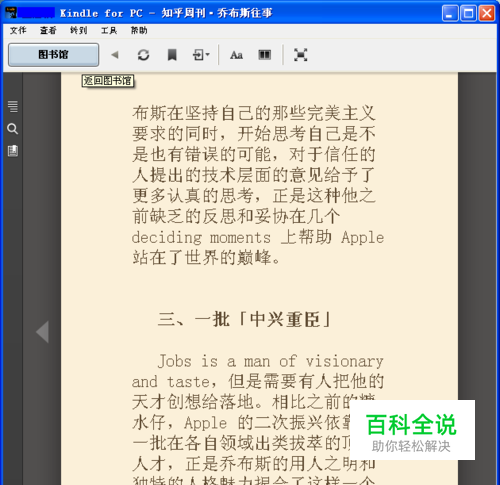Open the 工具 menu

[x=109, y=31]
